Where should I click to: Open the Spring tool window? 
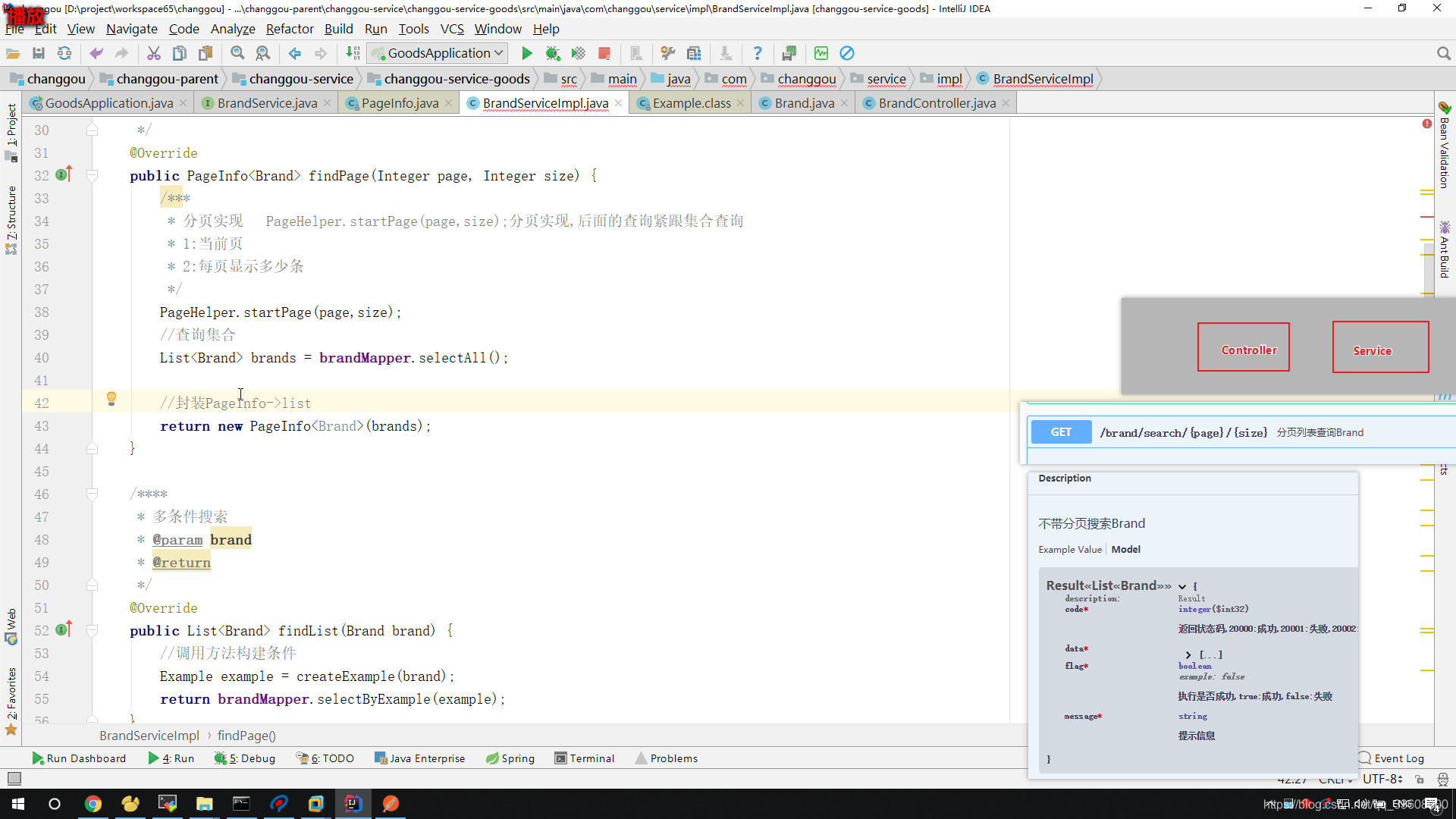[510, 758]
